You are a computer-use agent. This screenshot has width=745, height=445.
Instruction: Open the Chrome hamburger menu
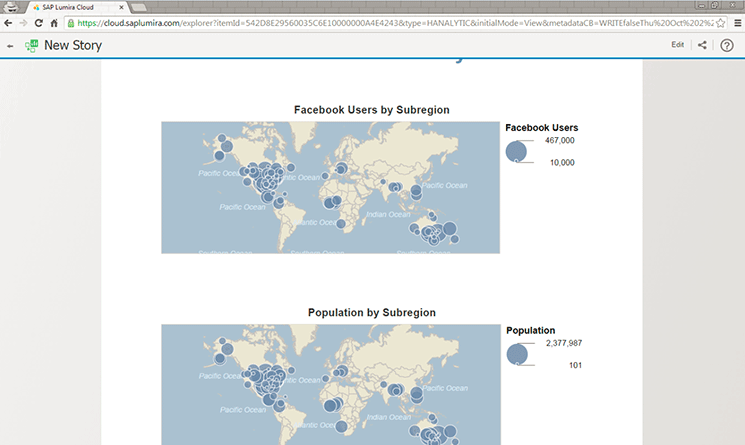click(x=737, y=23)
